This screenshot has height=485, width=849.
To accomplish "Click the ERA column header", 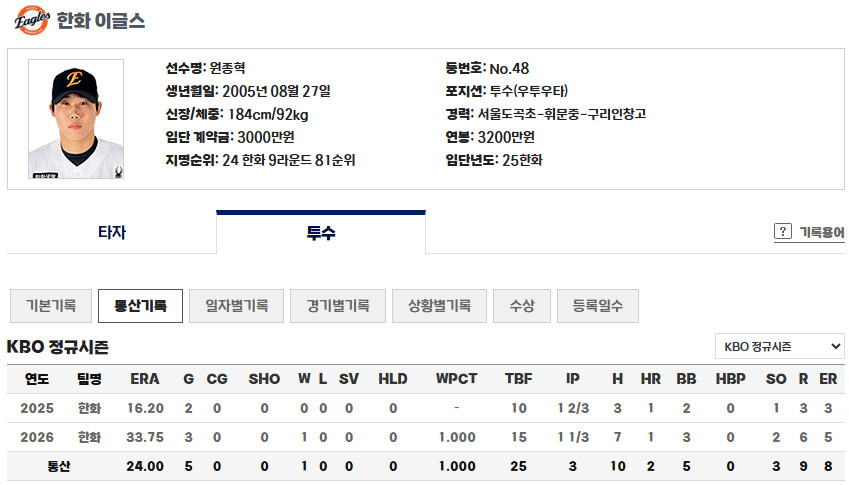I will 145,379.
